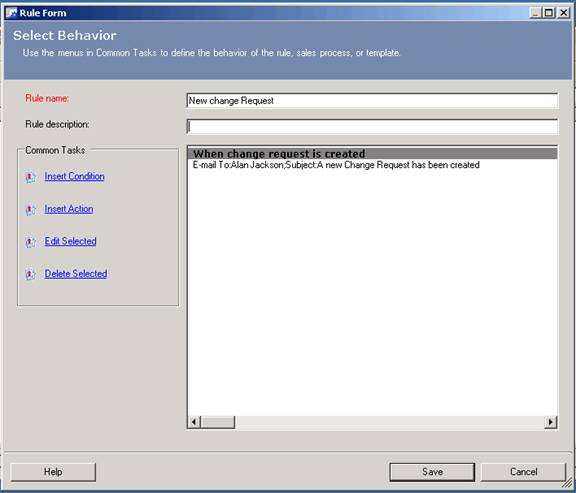Save the rule with the Save button
This screenshot has height=493, width=576.
click(432, 472)
